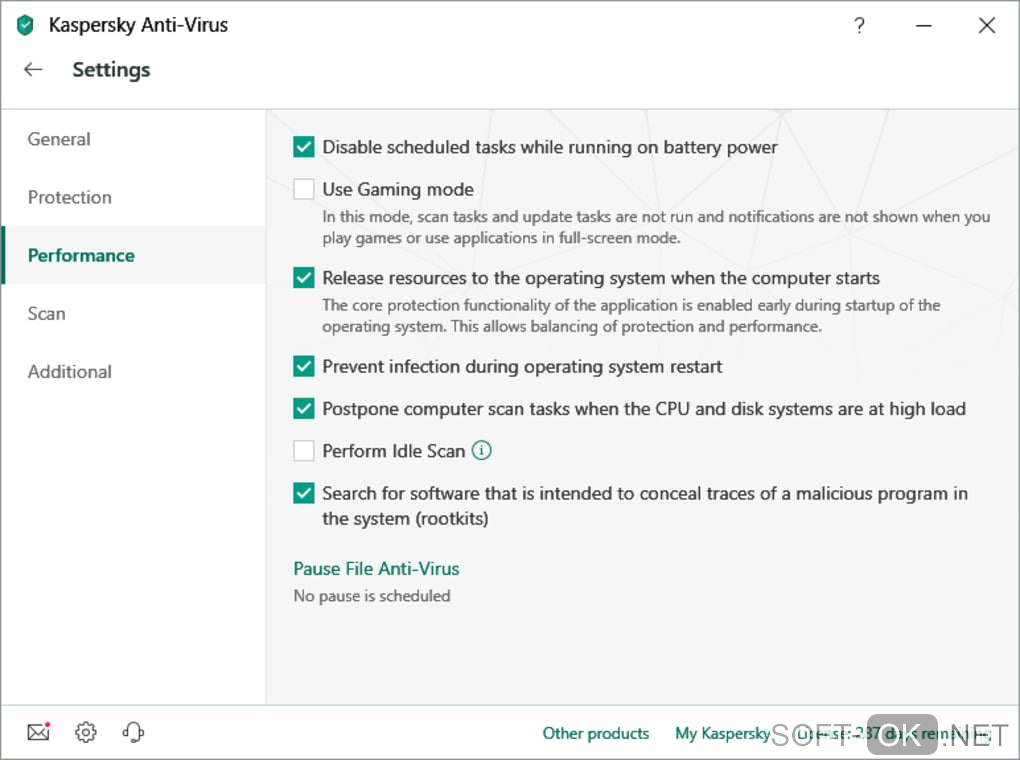Open the Other products link

click(595, 734)
